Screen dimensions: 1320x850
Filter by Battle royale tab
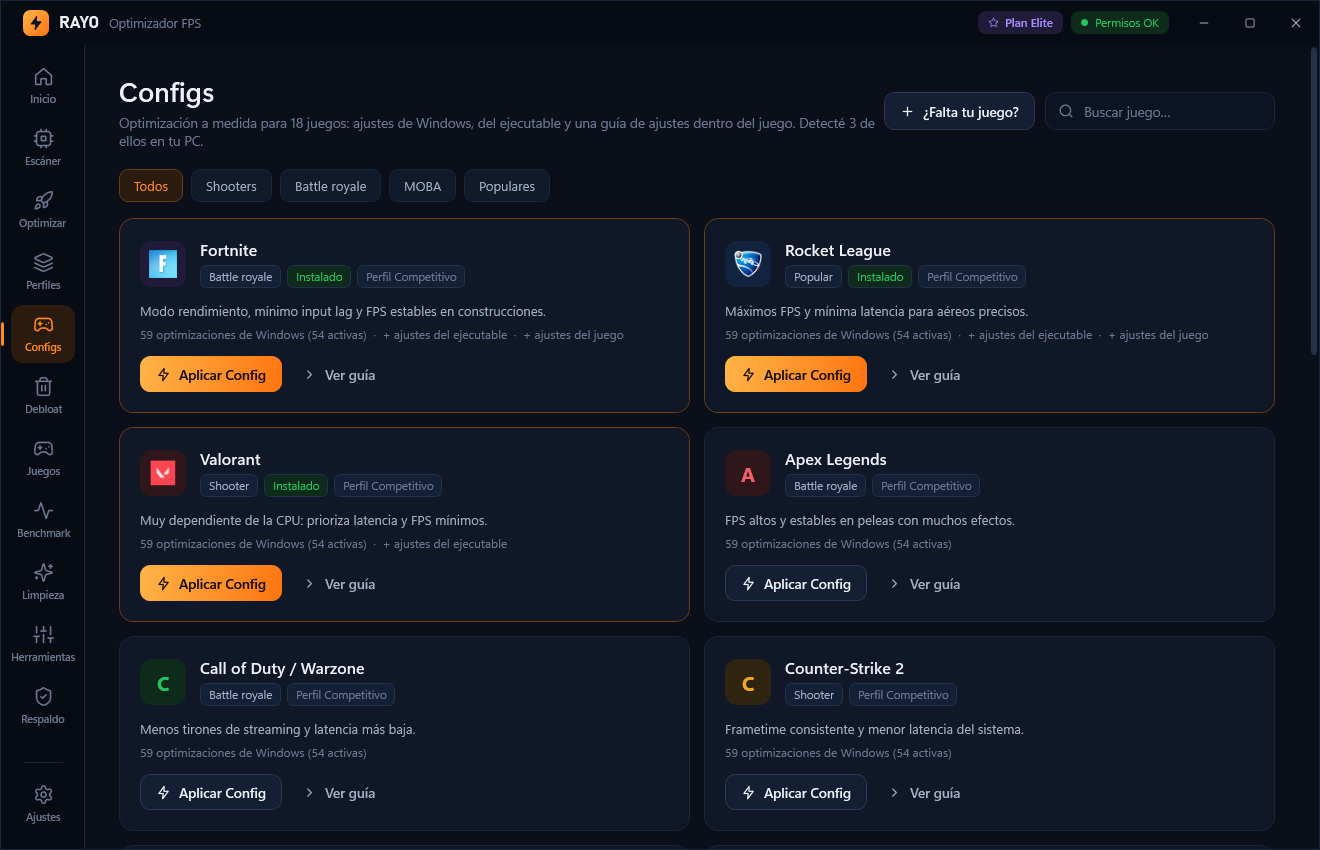pyautogui.click(x=330, y=186)
